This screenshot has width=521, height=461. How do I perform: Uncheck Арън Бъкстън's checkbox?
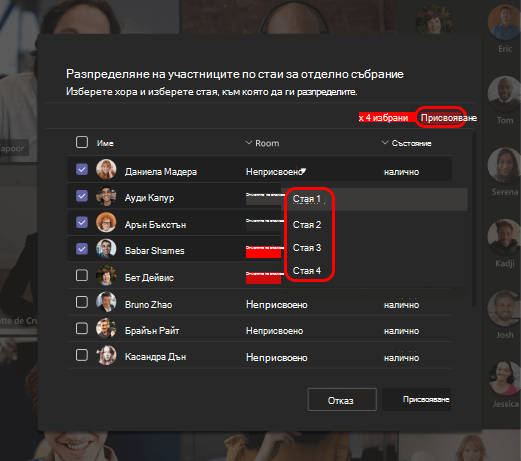click(82, 222)
